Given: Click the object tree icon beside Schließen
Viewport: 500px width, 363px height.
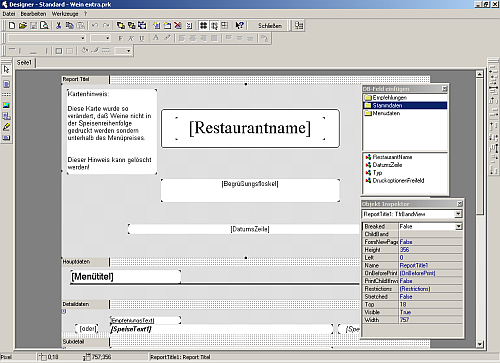Looking at the screenshot, I should coord(299,25).
